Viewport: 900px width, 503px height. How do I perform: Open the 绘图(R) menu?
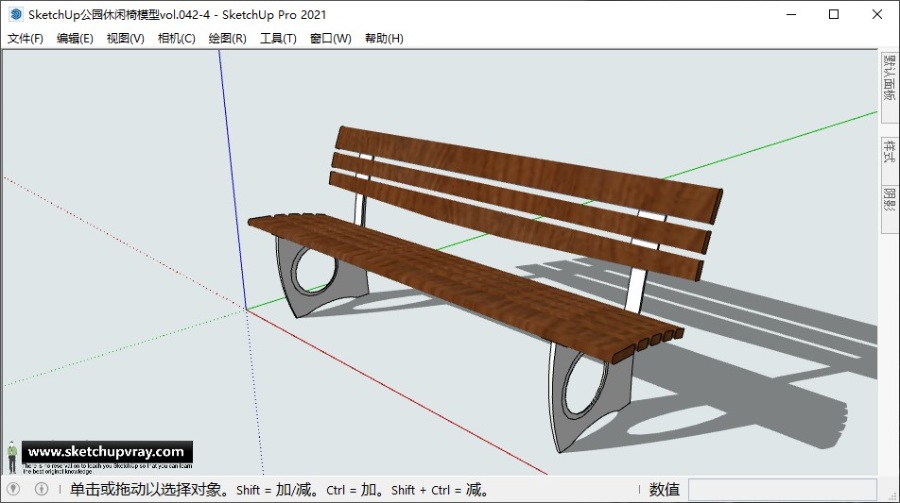(227, 38)
